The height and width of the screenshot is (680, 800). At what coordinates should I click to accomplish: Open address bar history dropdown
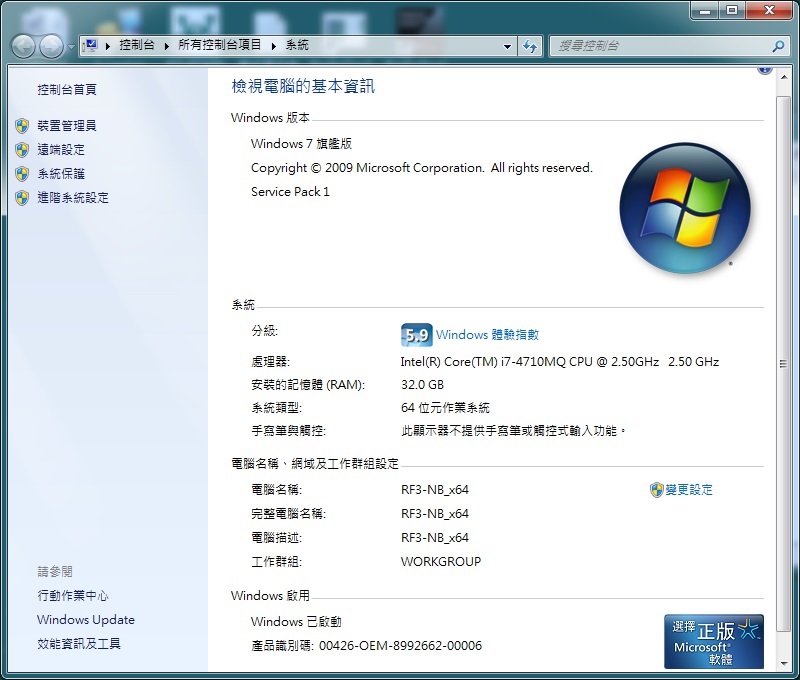507,46
